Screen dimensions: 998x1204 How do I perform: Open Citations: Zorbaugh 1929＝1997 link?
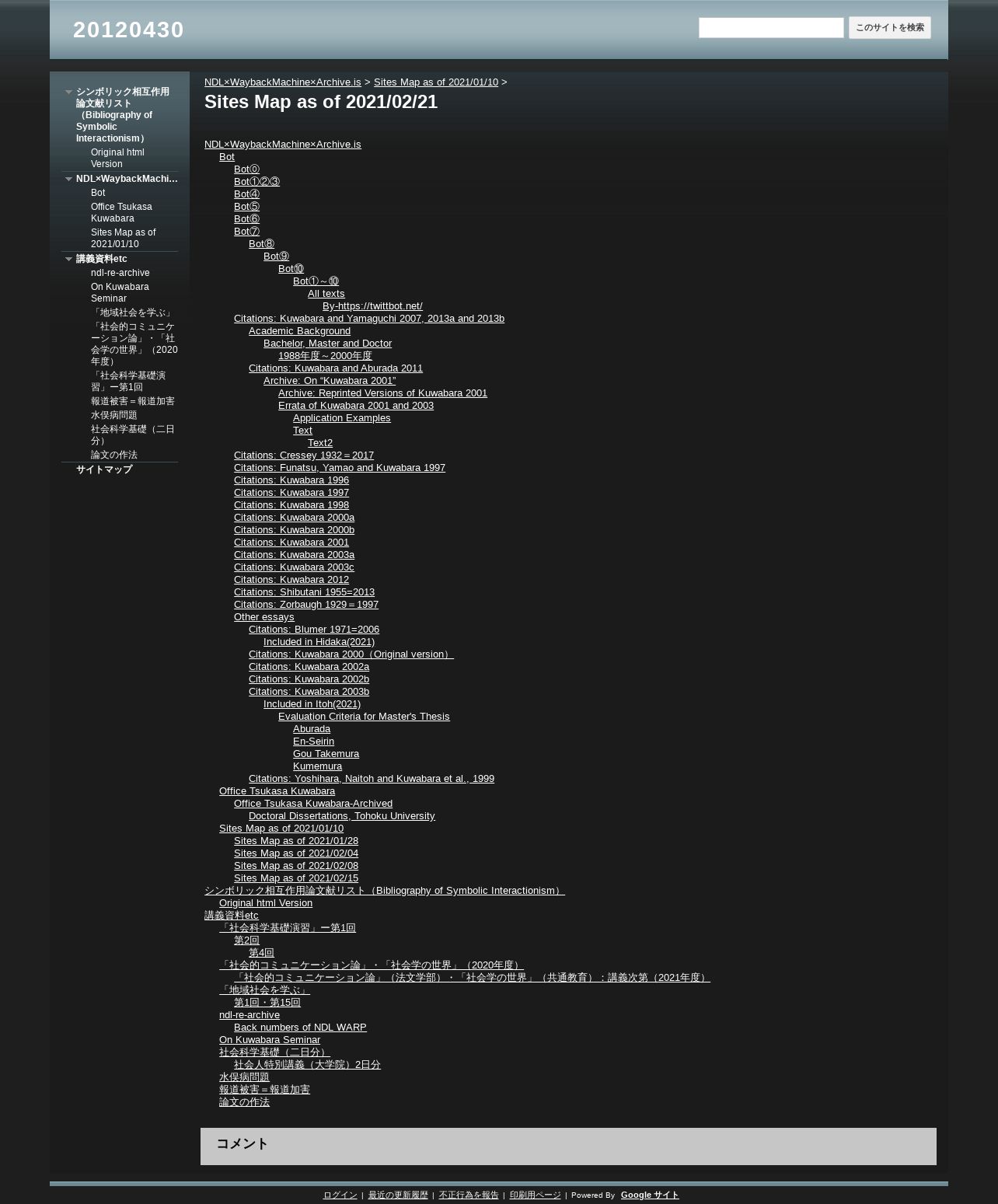[x=306, y=604]
